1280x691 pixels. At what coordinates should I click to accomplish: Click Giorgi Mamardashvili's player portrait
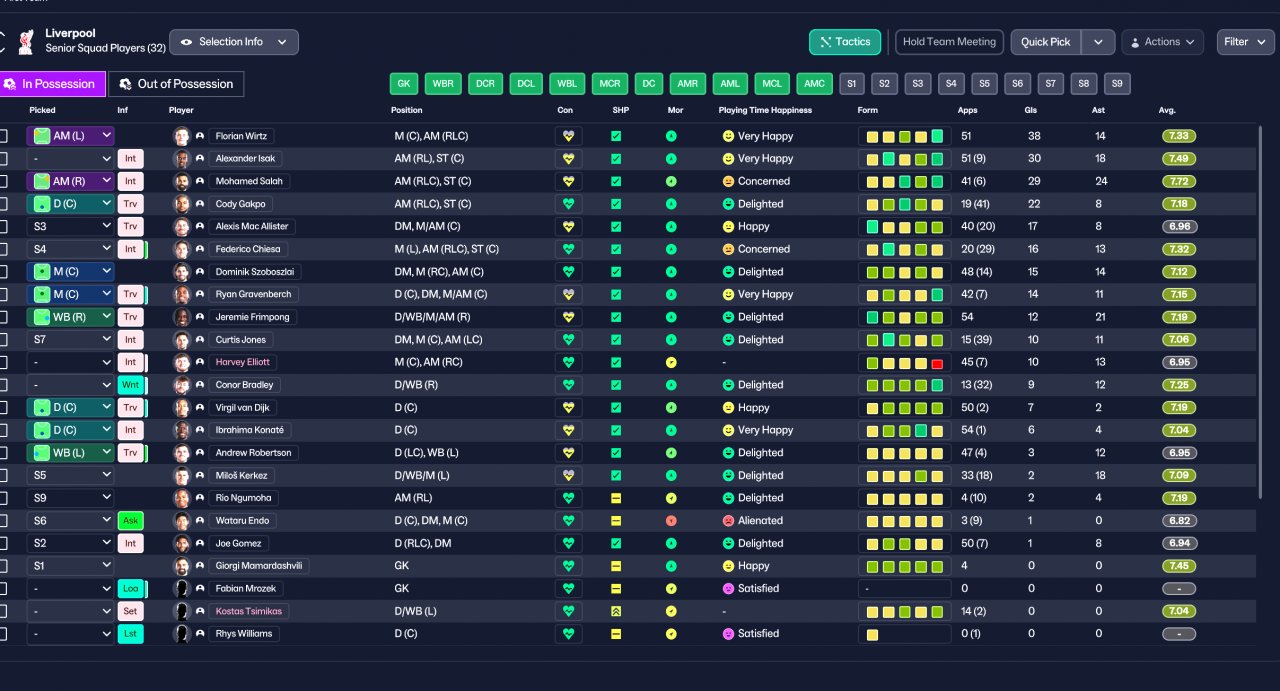pyautogui.click(x=181, y=566)
